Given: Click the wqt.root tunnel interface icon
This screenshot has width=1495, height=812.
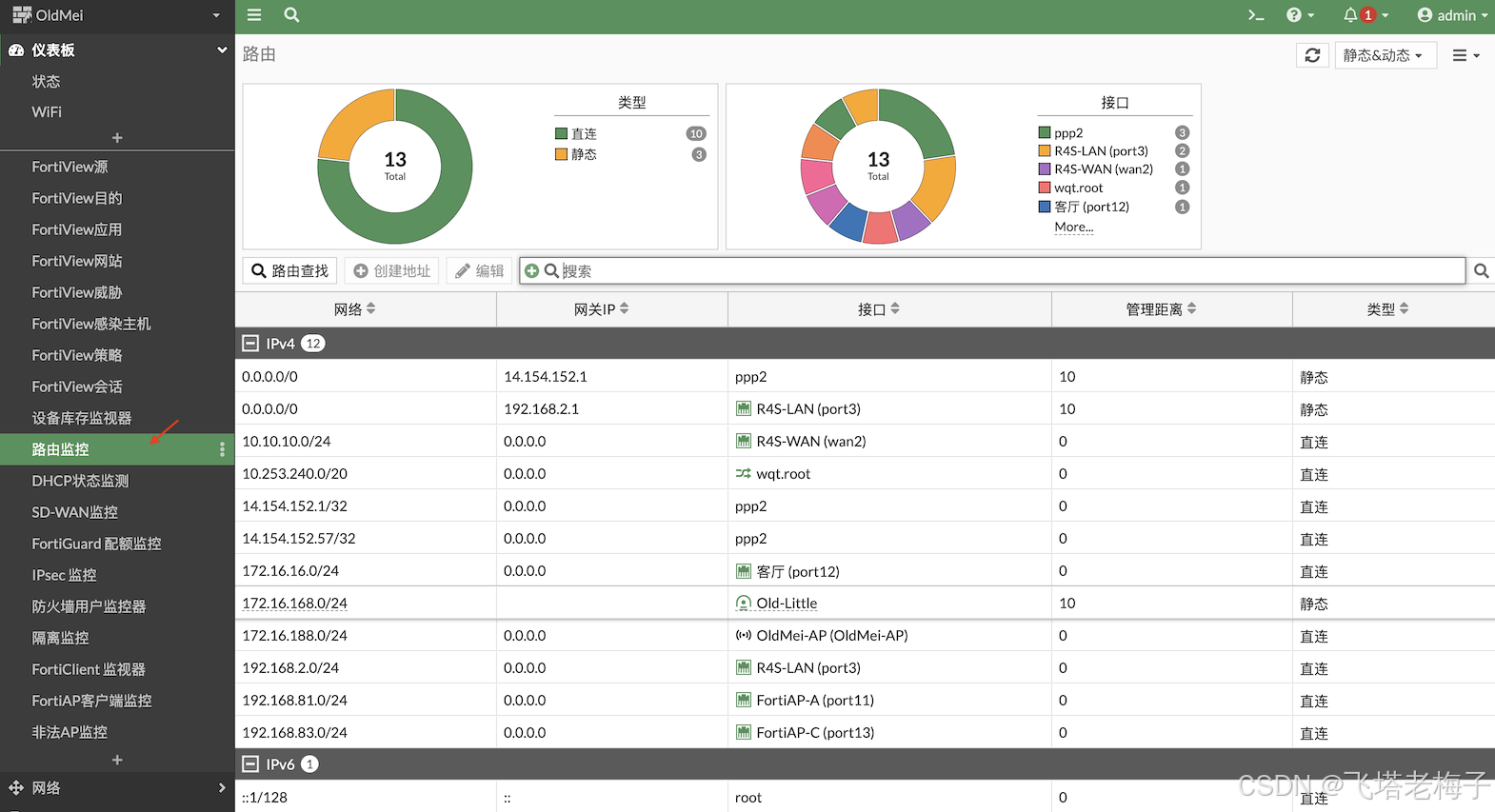Looking at the screenshot, I should point(744,473).
